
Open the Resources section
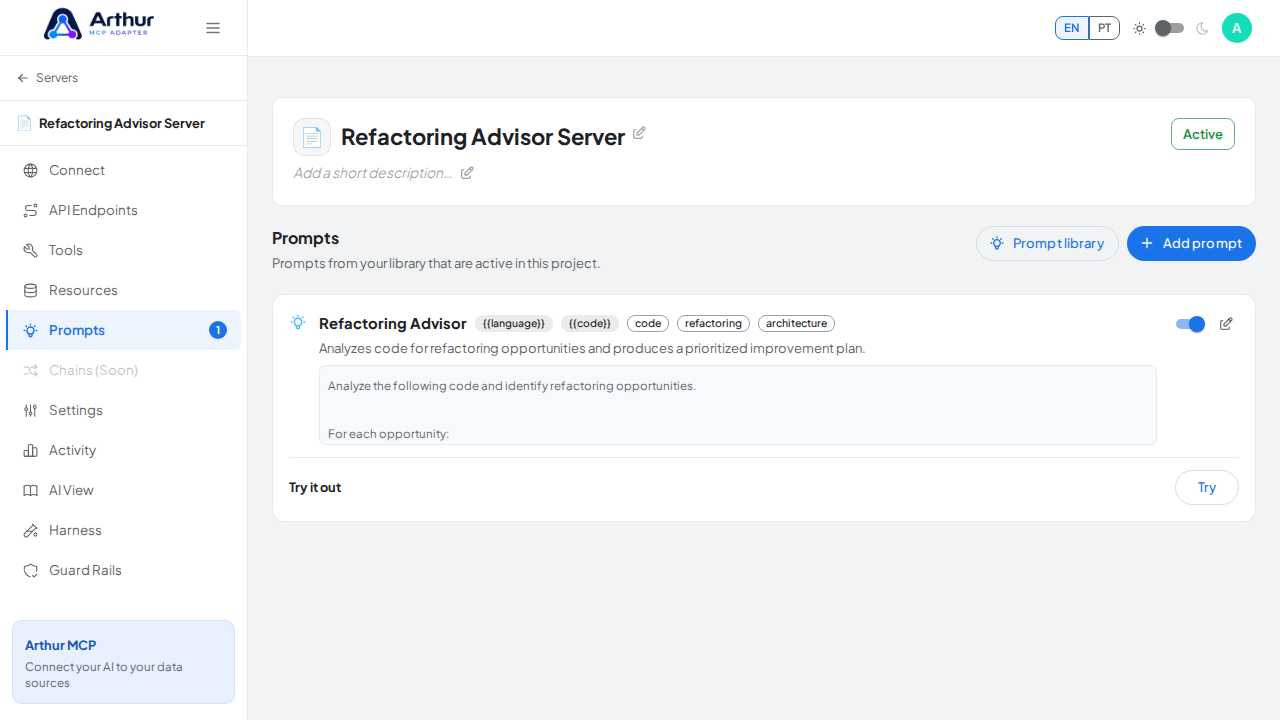123,290
